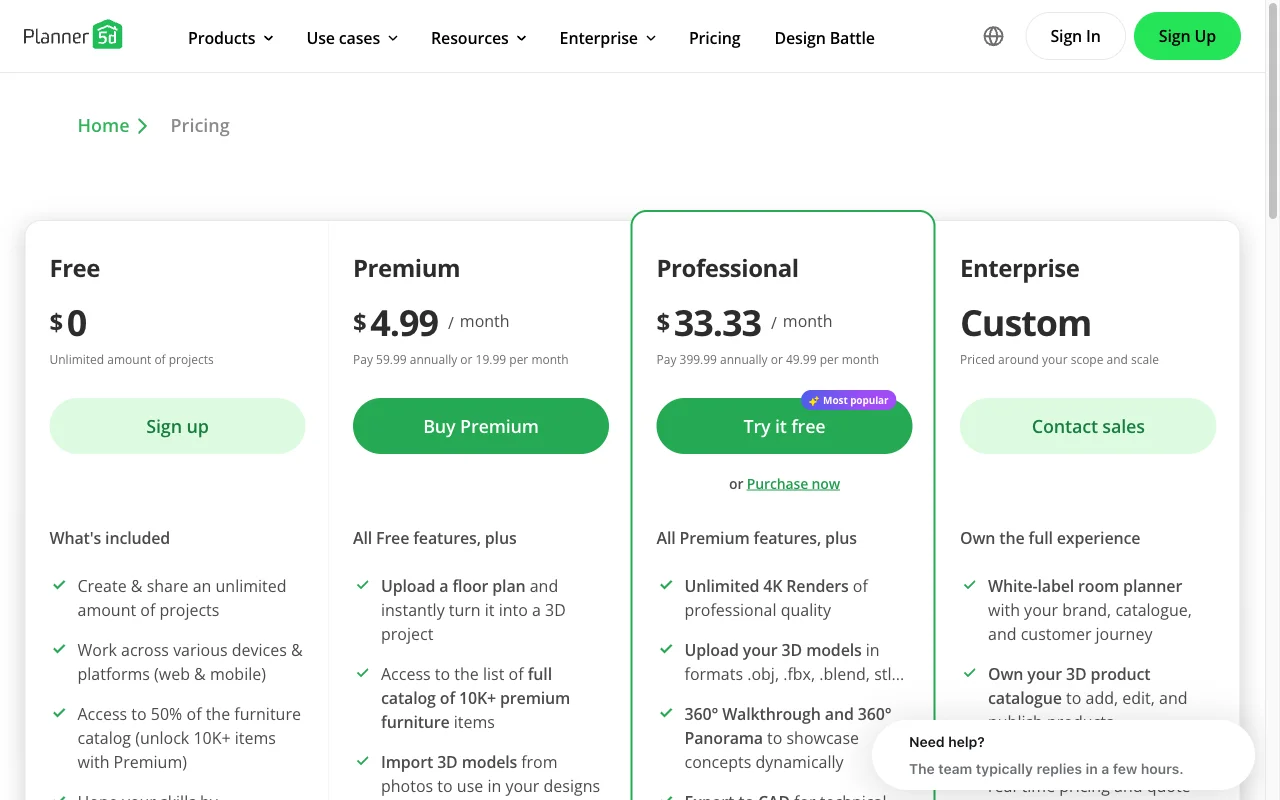Click checkmark beside Create & share projects

point(59,585)
